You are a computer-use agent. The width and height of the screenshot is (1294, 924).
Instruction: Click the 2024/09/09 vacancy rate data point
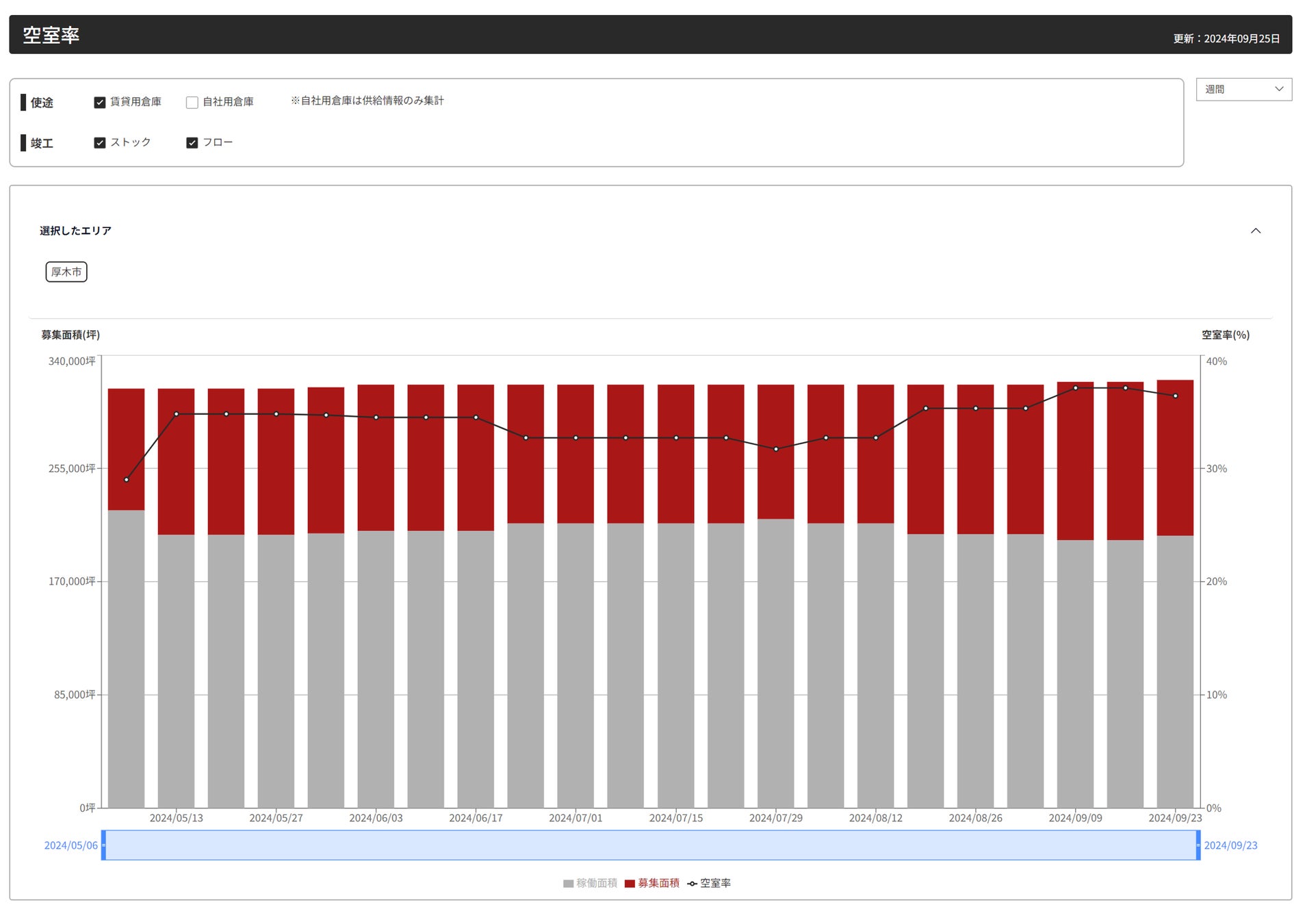[x=1075, y=388]
